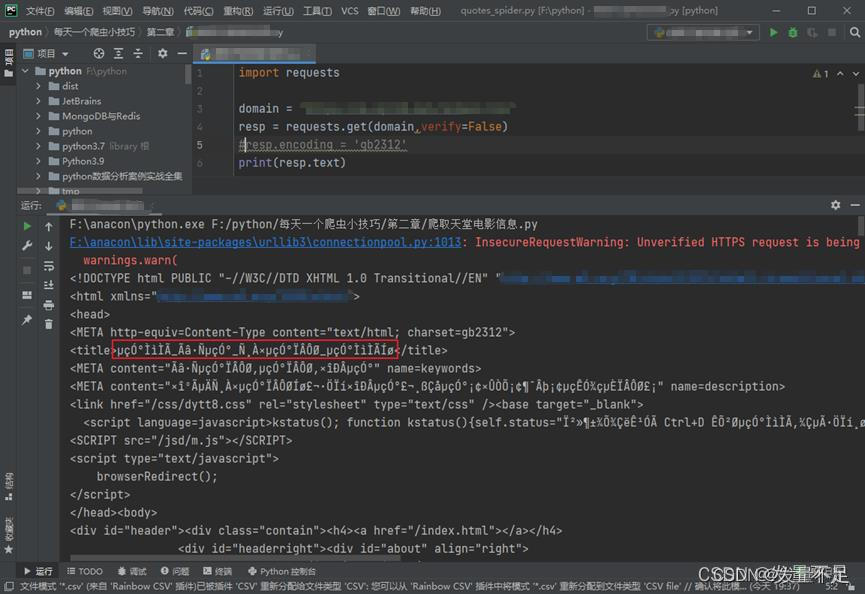The width and height of the screenshot is (865, 594).
Task: Open the 终端 bottom tool tab
Action: 217,571
